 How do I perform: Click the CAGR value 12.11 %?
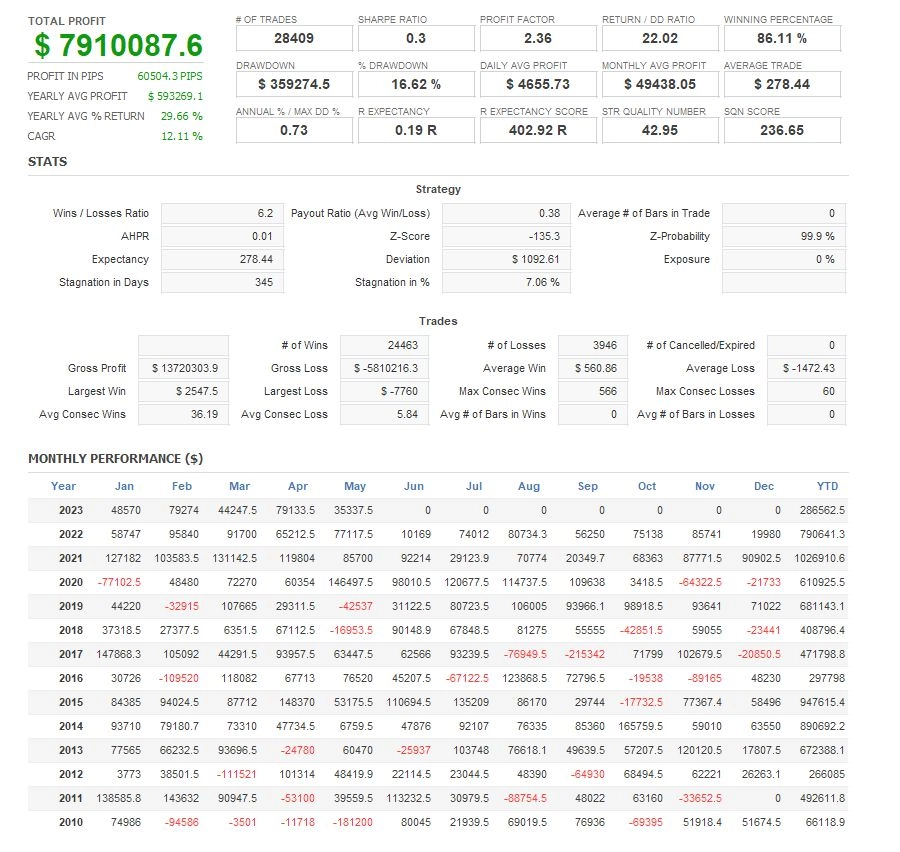pos(182,137)
